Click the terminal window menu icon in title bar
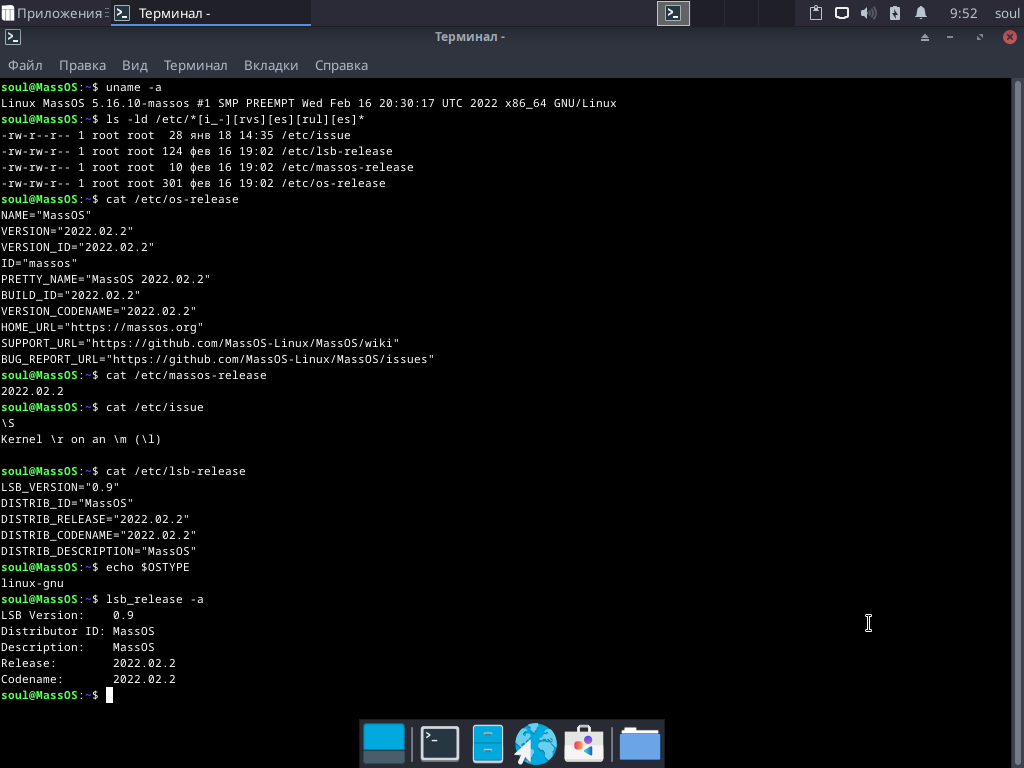Screen dimensions: 1024x768 [x=13, y=37]
